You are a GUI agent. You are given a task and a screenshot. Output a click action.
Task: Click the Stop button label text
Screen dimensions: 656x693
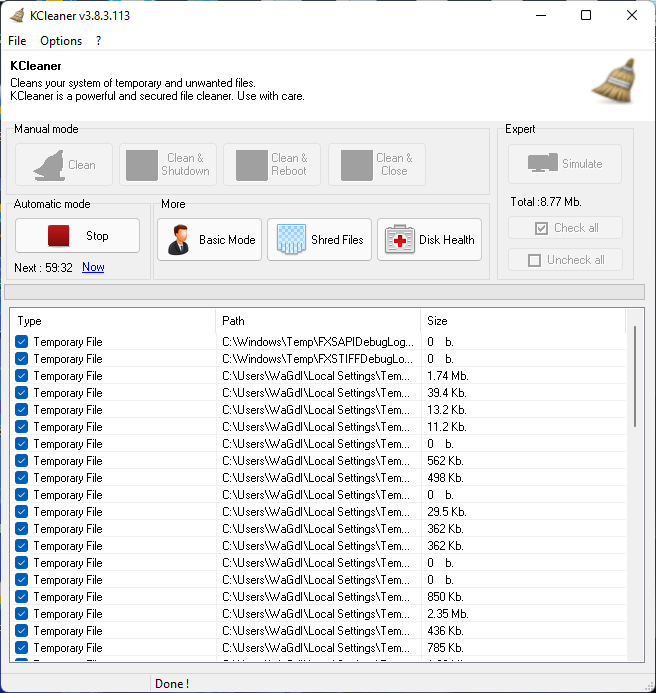pos(97,236)
